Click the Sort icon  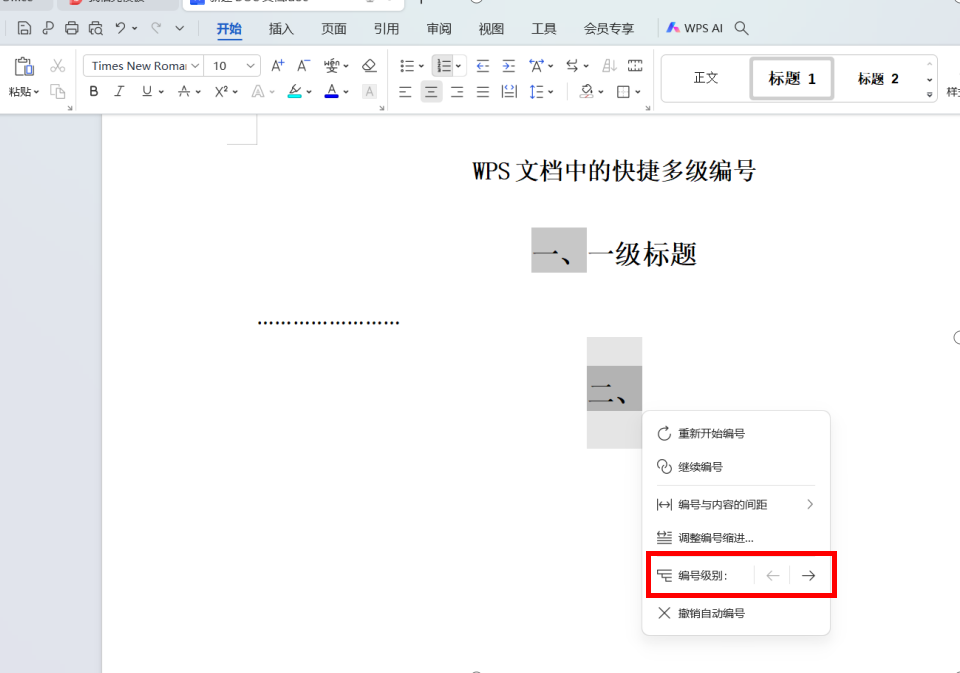coord(609,66)
